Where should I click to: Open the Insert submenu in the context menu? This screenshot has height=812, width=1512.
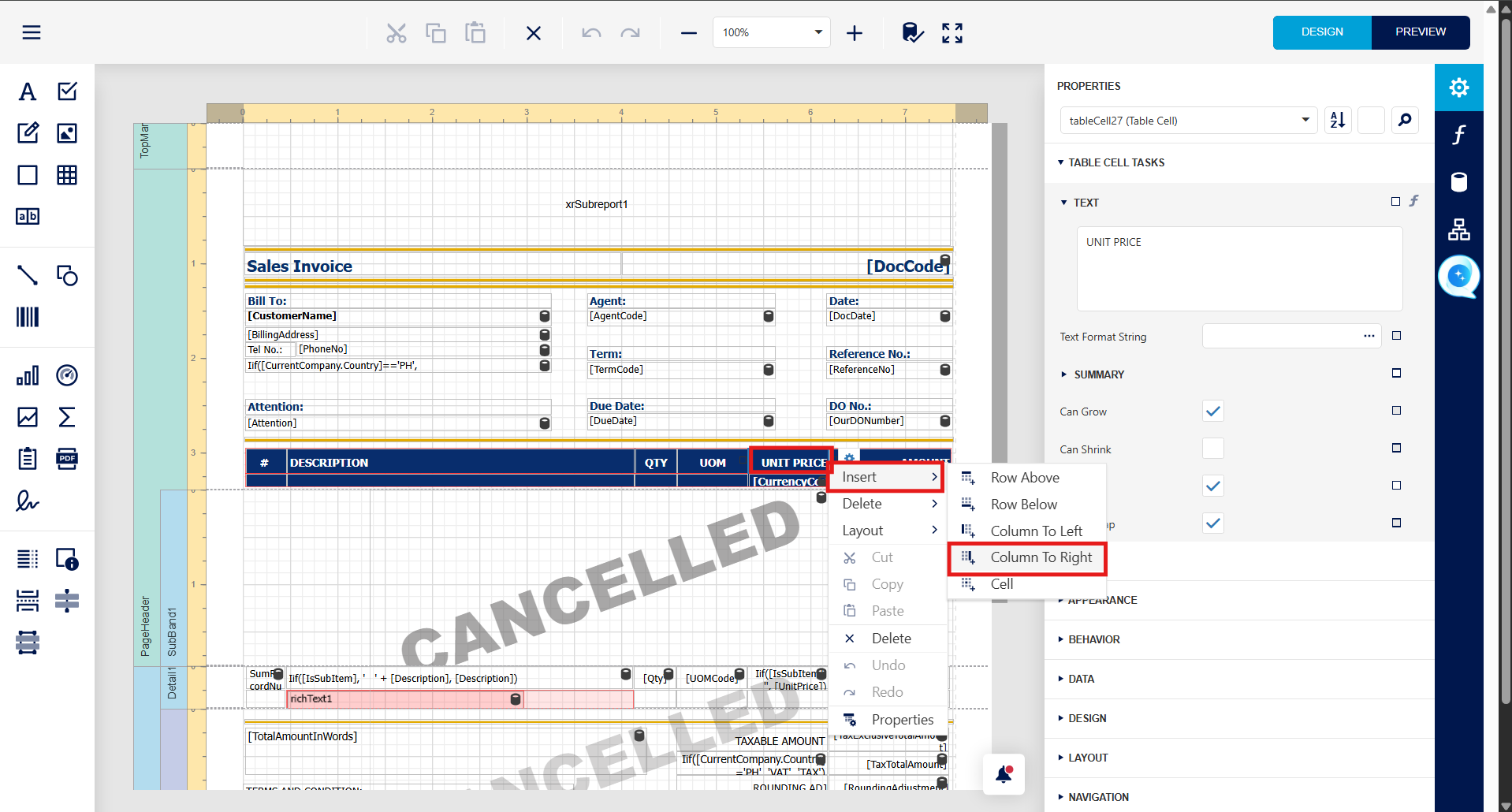(x=888, y=477)
